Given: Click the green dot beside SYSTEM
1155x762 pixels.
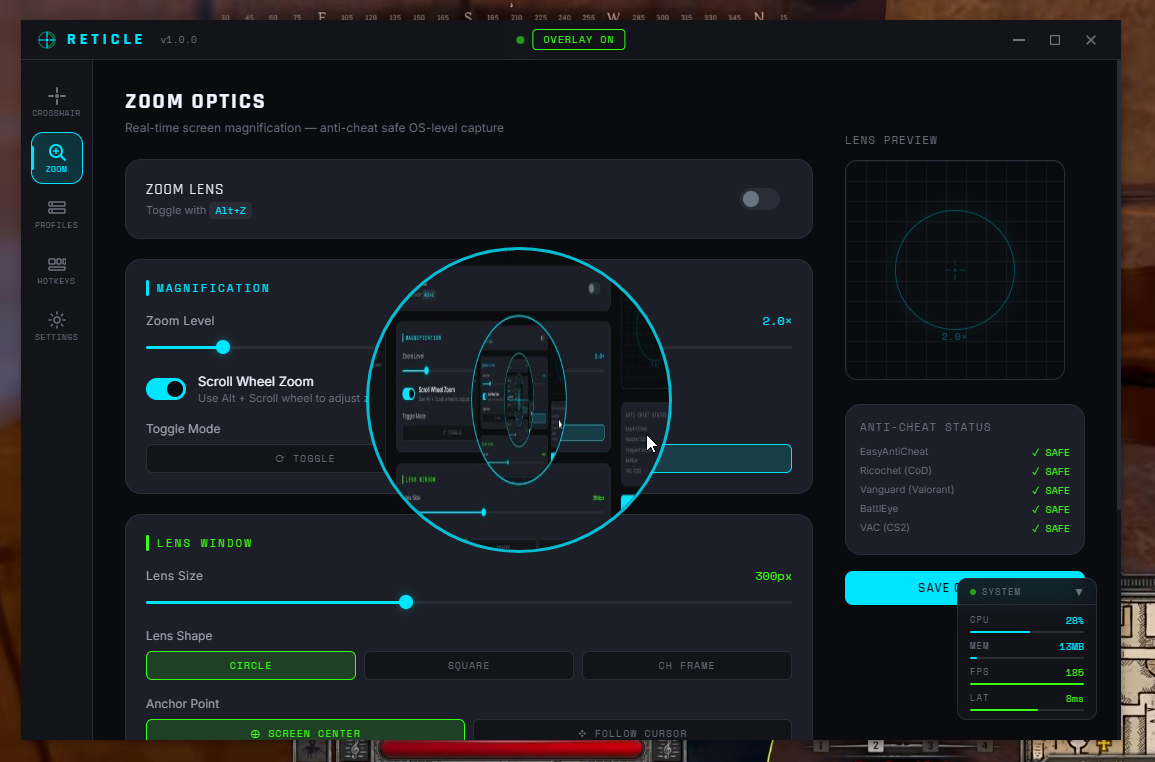Looking at the screenshot, I should pyautogui.click(x=973, y=592).
